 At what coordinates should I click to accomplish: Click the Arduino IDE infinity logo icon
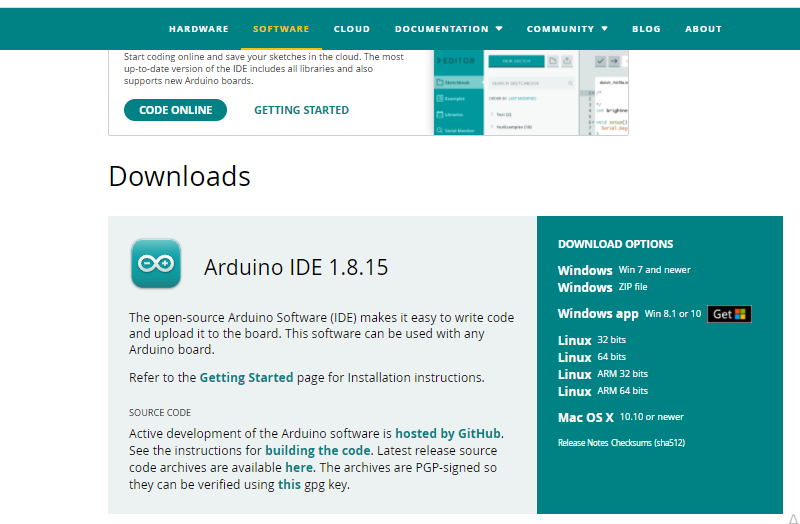(x=156, y=263)
